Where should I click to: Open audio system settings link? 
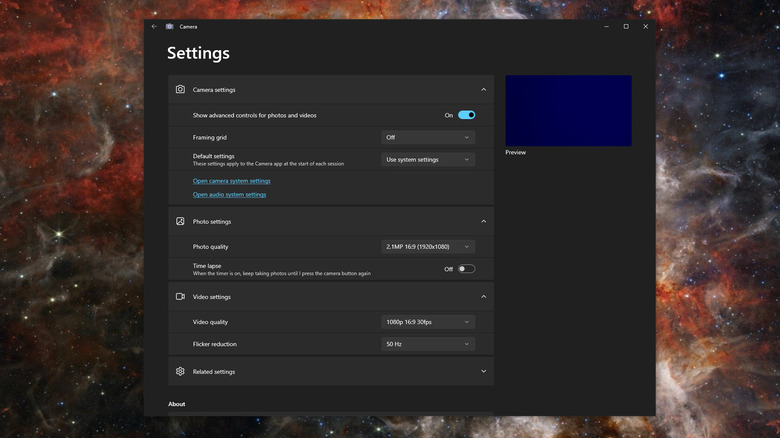[229, 195]
